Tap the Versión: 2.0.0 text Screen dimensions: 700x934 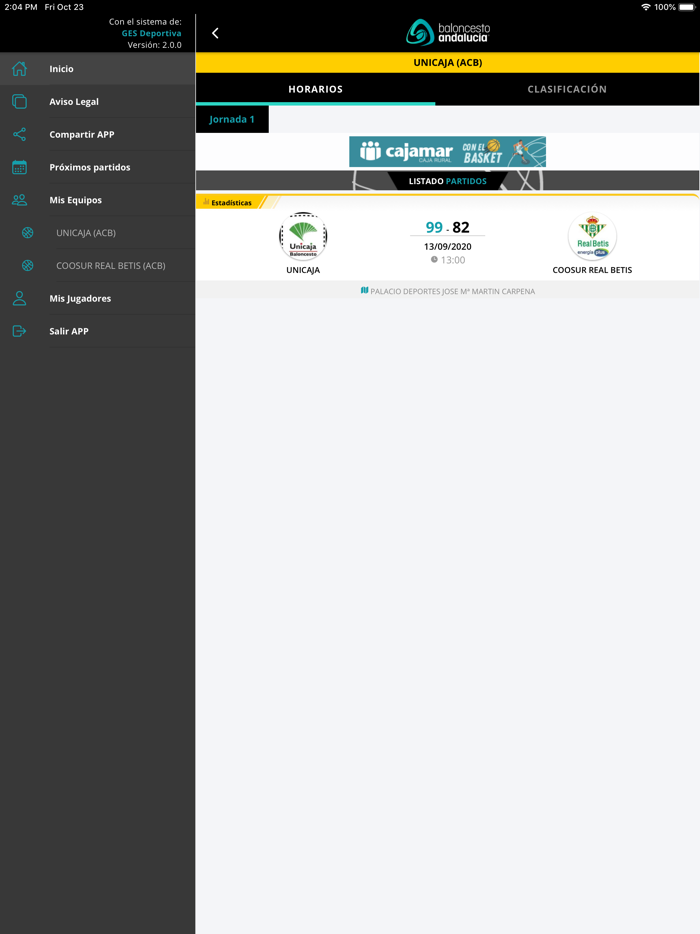pos(154,45)
